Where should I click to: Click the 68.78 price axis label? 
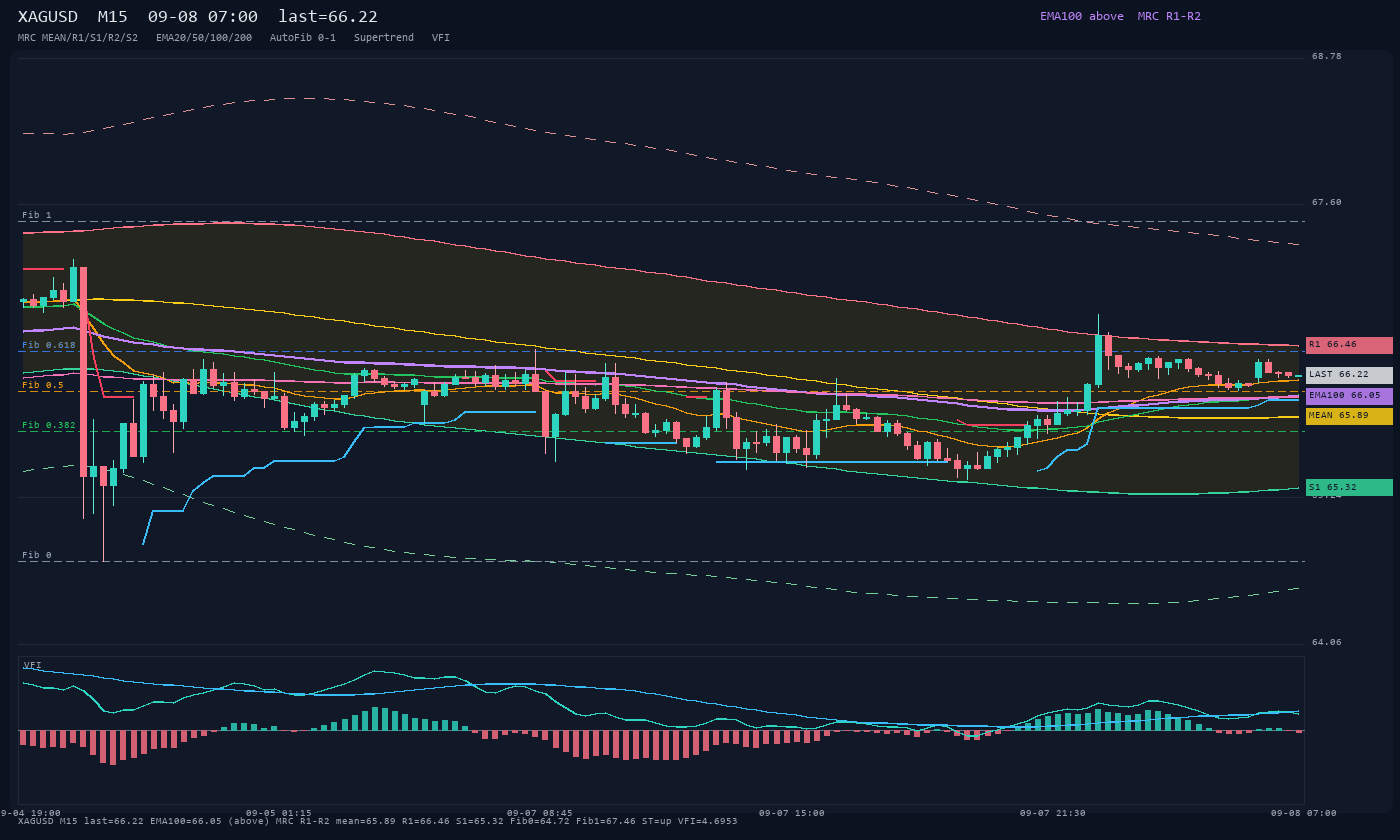1327,56
